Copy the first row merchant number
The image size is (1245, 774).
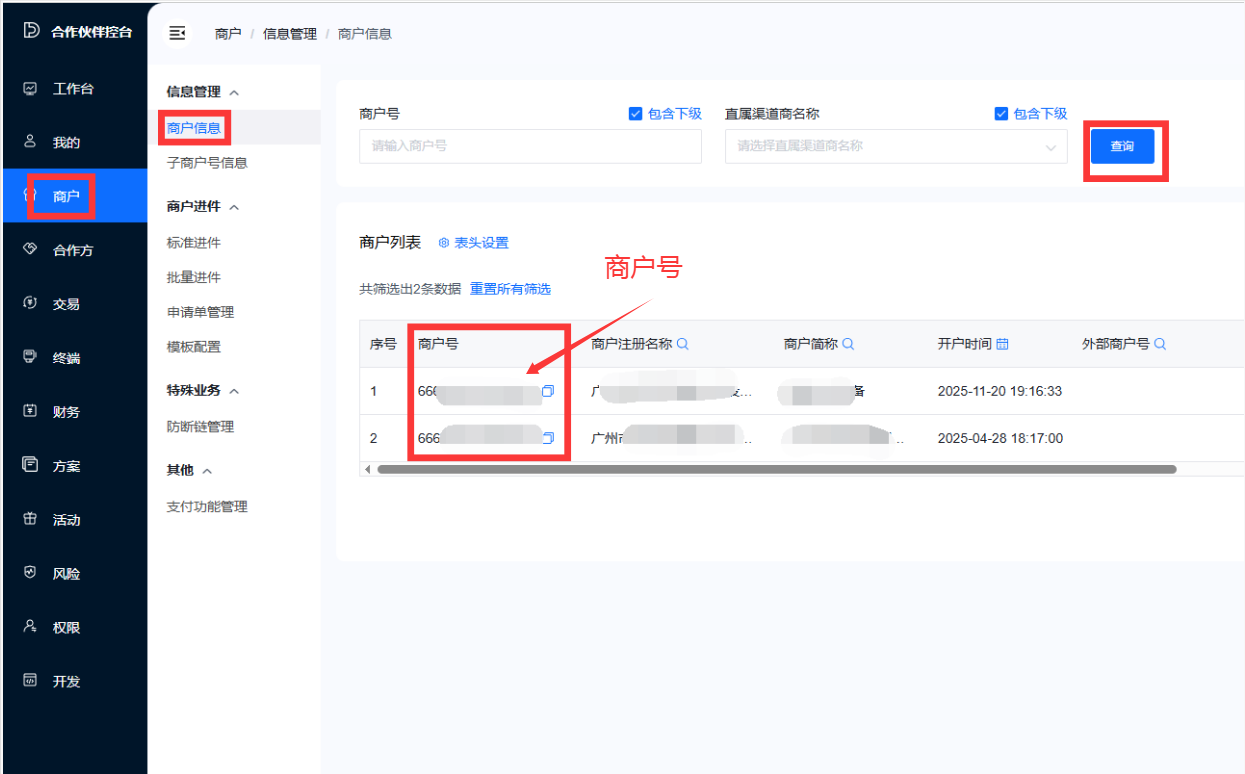[547, 391]
